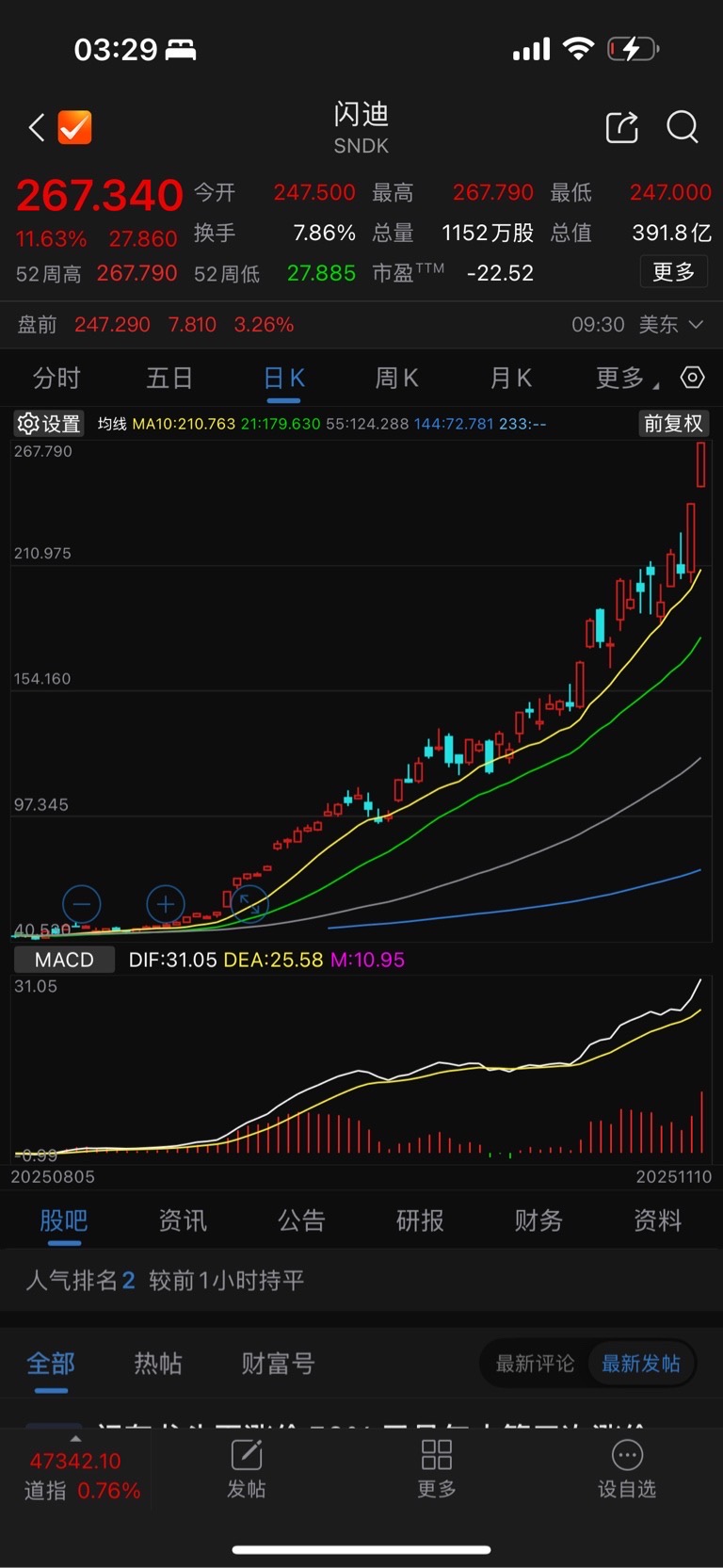Open the 更多 chart period dropdown
Viewport: 723px width, 1568px height.
(628, 379)
